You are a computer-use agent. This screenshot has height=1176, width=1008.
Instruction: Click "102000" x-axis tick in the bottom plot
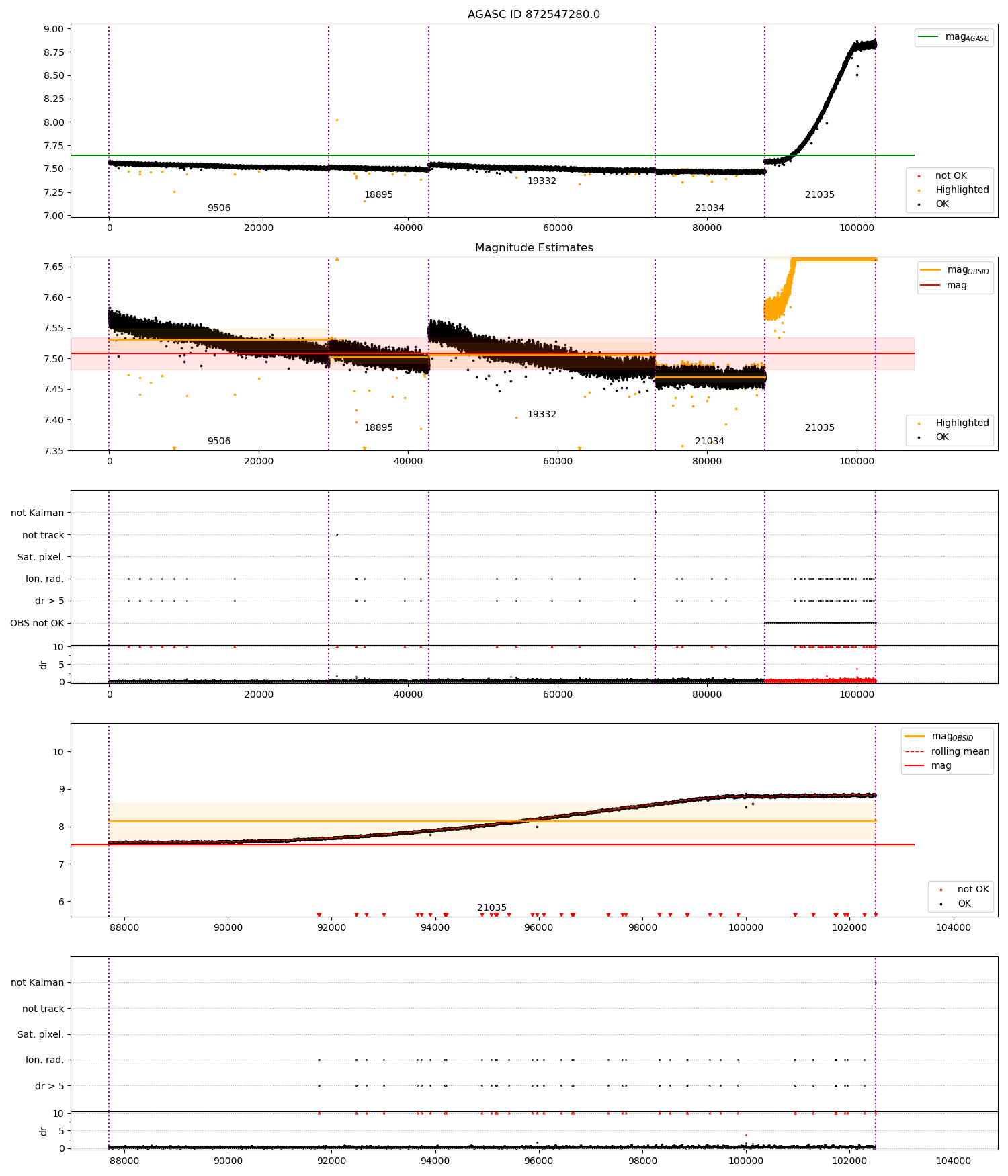click(849, 1161)
